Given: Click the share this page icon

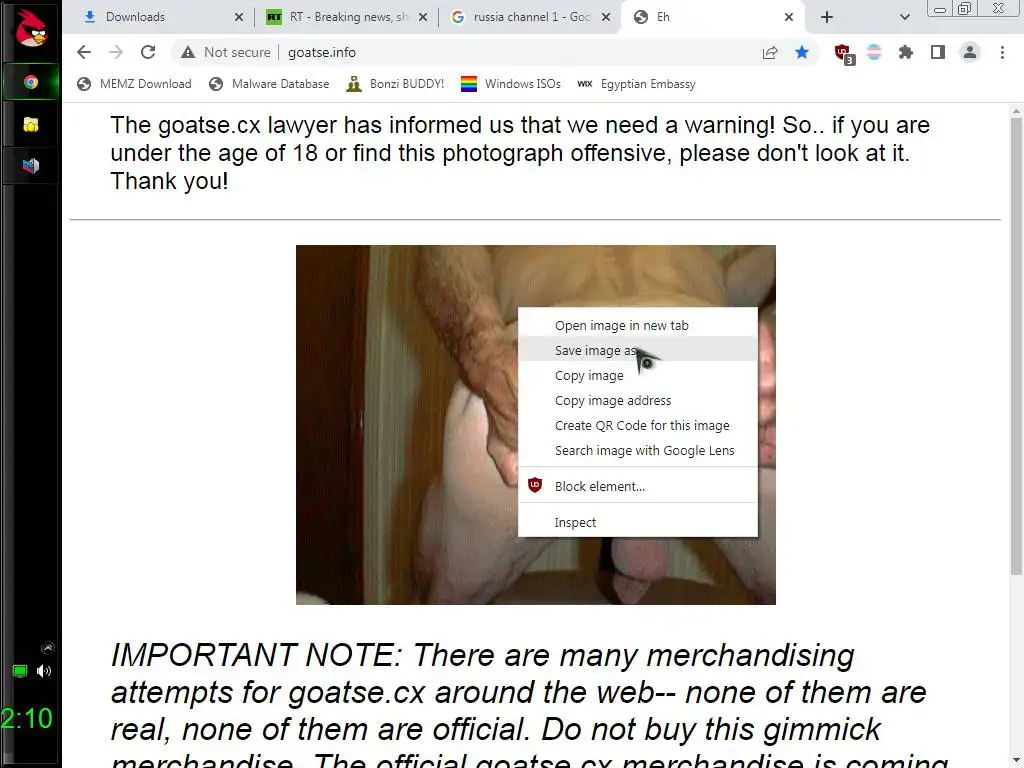Looking at the screenshot, I should (770, 52).
